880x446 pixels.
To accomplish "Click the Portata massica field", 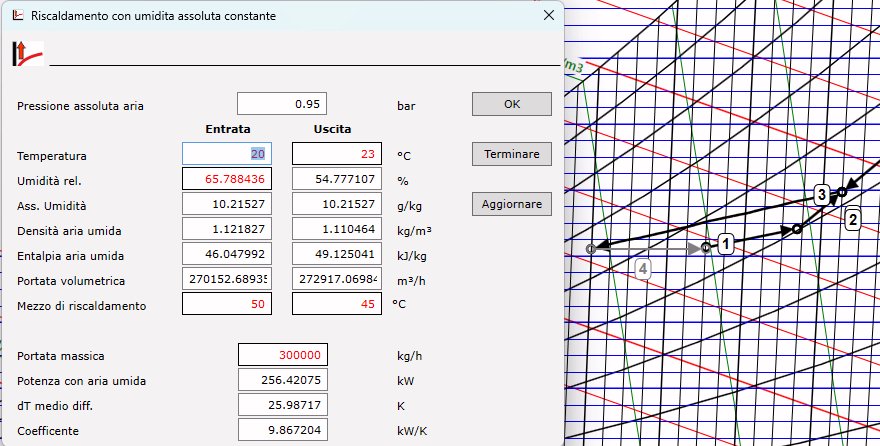I will click(x=282, y=355).
